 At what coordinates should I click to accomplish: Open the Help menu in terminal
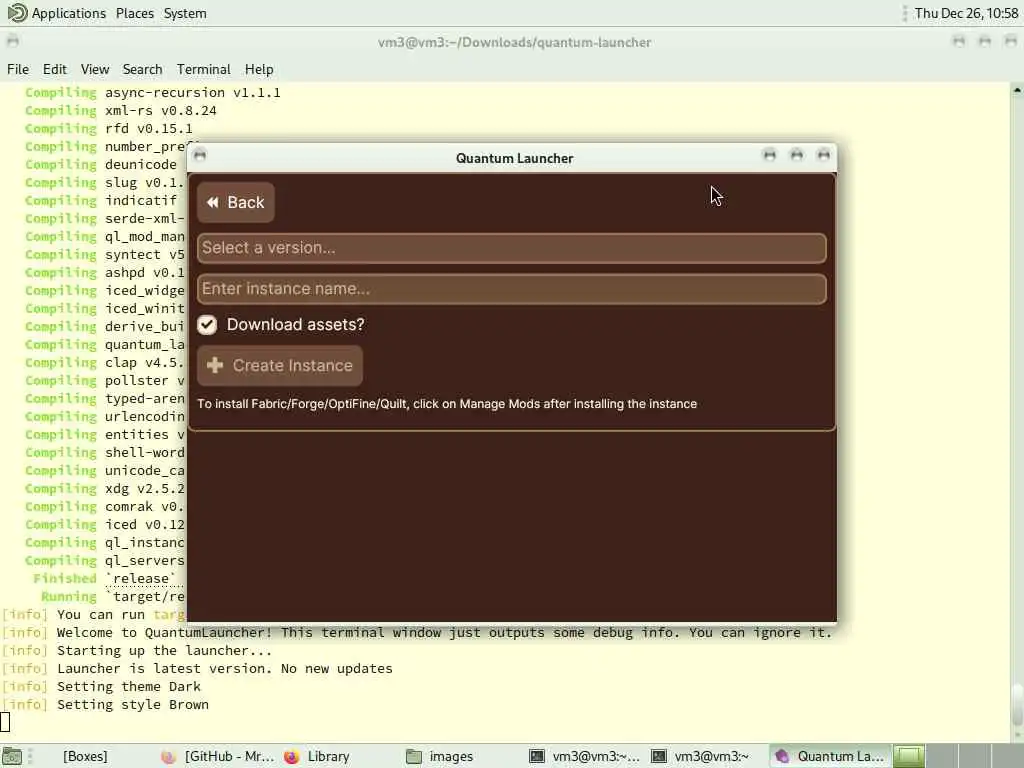pos(259,69)
